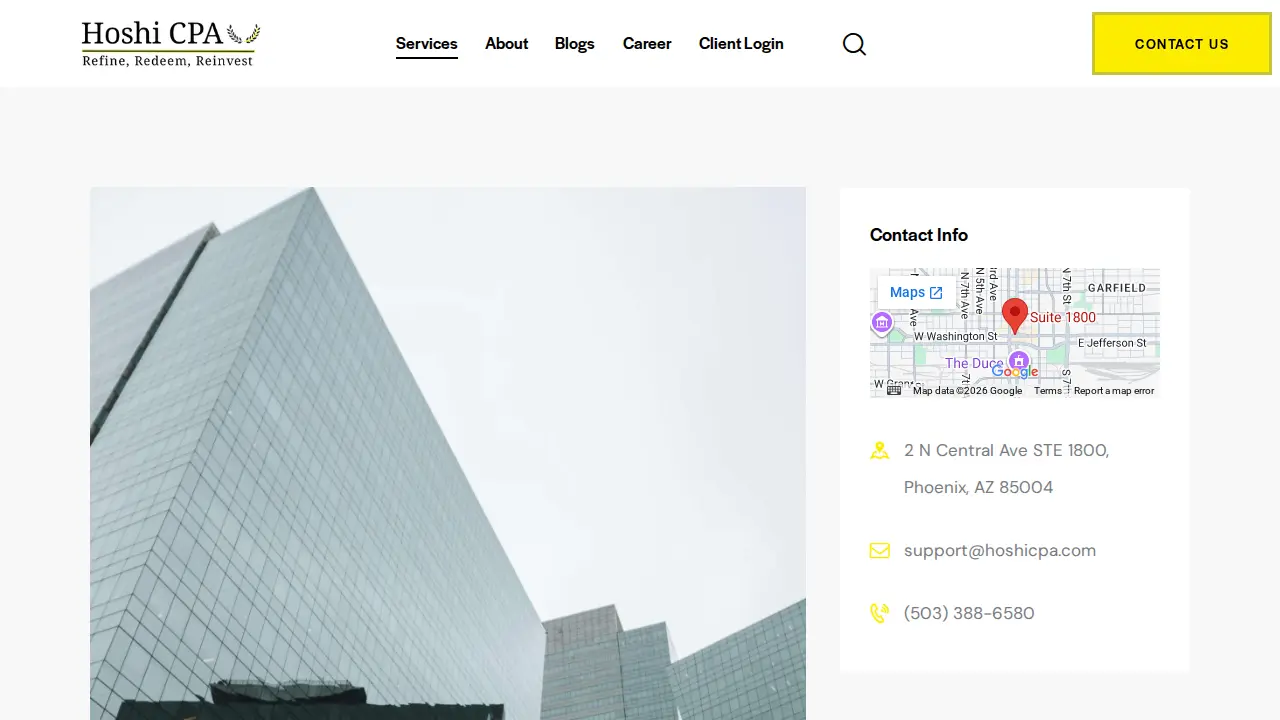Open the Blogs nav link
This screenshot has width=1280, height=720.
(575, 44)
